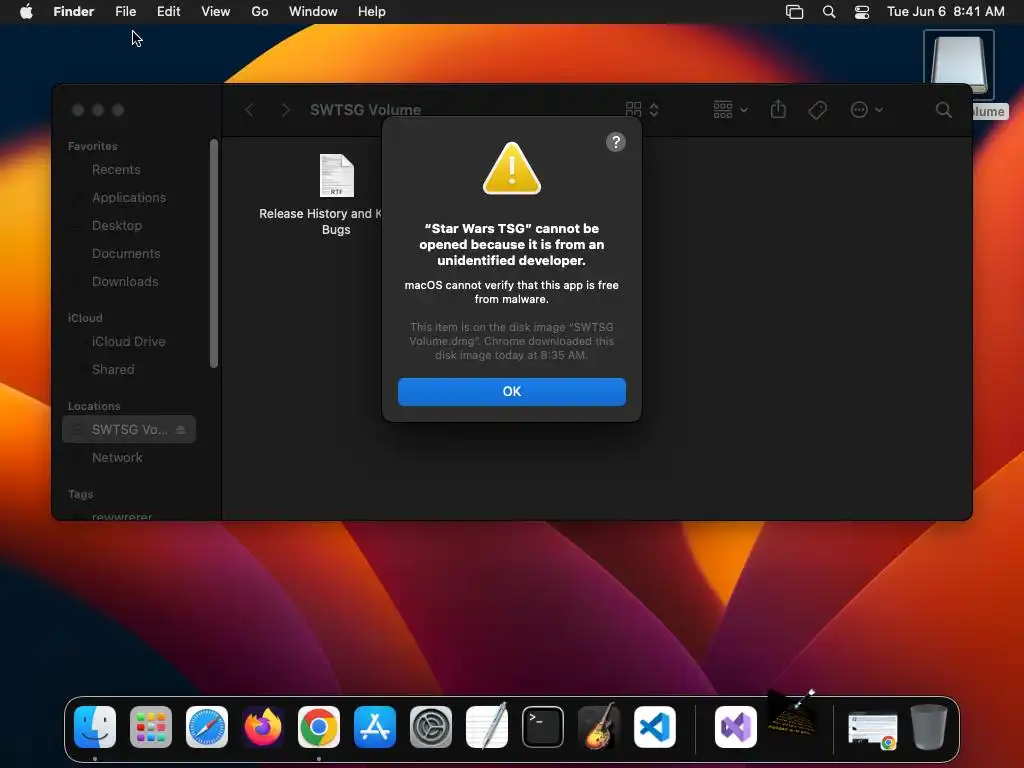Select Shared in Finder sidebar

coord(113,370)
